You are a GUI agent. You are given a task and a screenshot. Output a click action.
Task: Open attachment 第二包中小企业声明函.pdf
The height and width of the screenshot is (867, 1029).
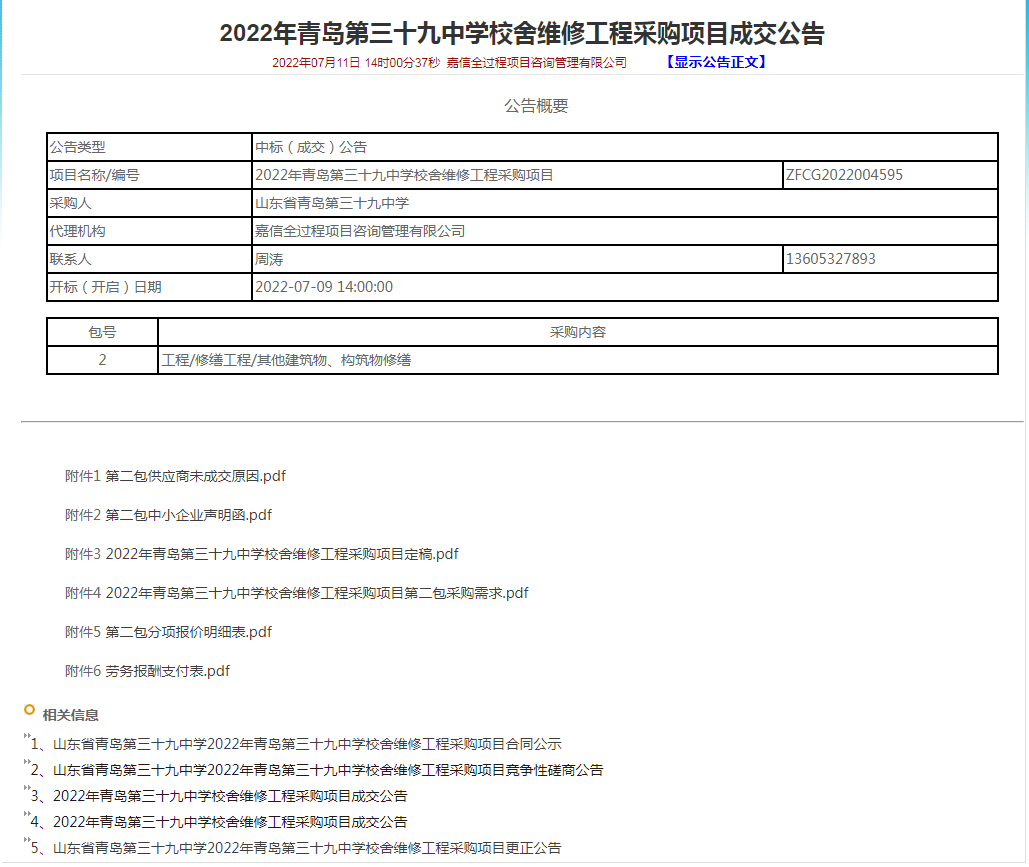pos(168,515)
